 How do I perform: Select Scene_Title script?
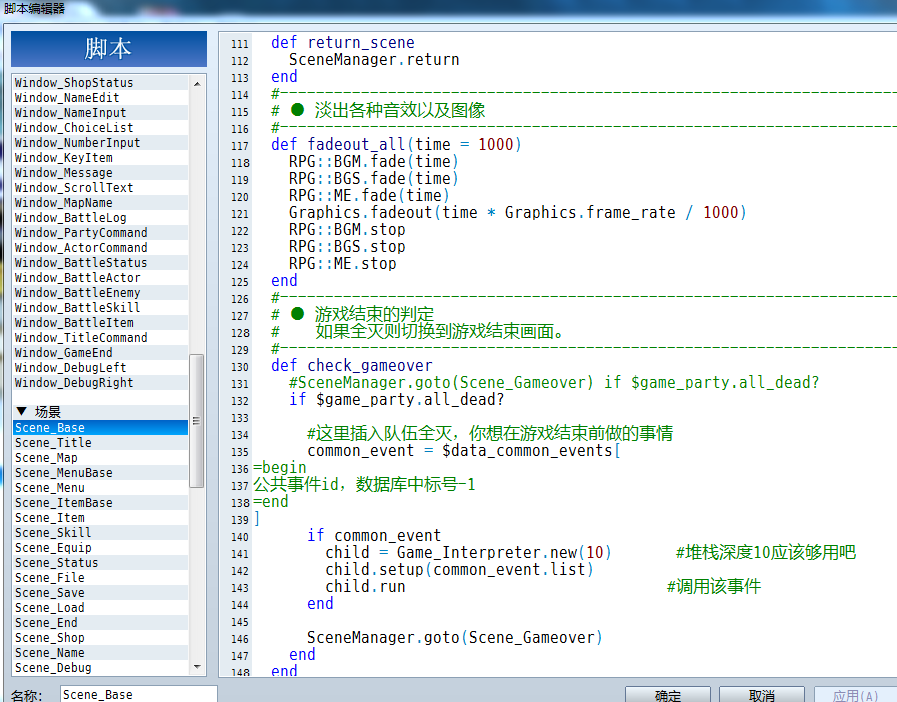coord(100,443)
